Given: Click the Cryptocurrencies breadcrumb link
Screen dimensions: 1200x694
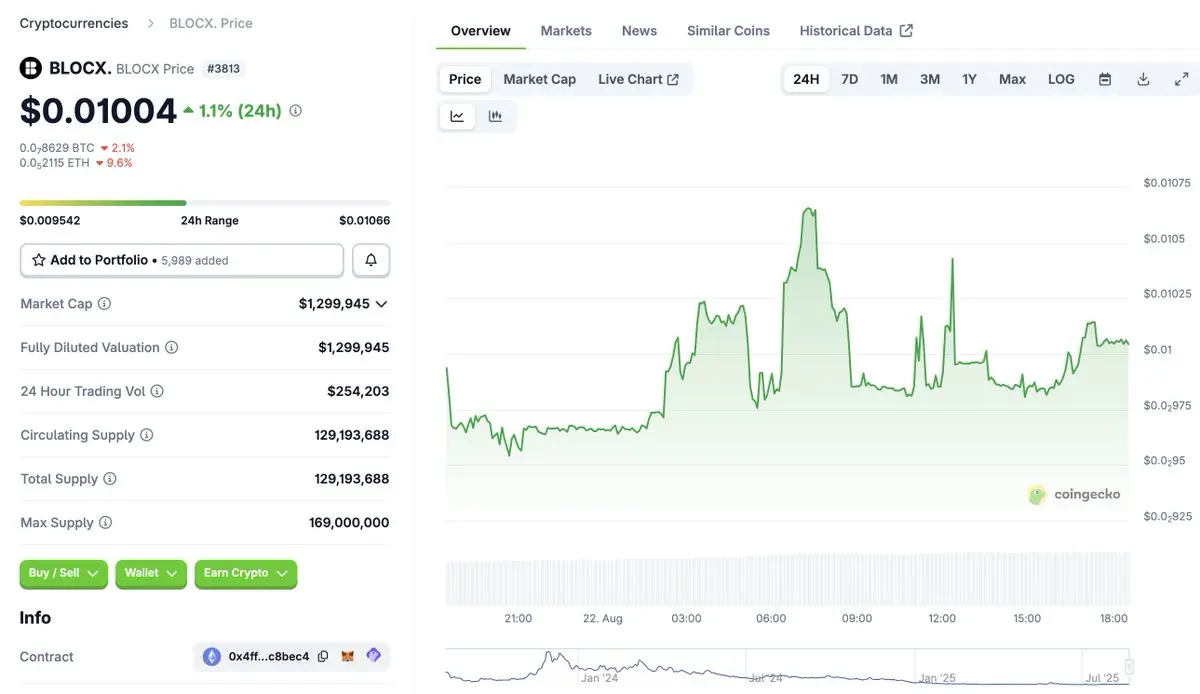Looking at the screenshot, I should [74, 23].
